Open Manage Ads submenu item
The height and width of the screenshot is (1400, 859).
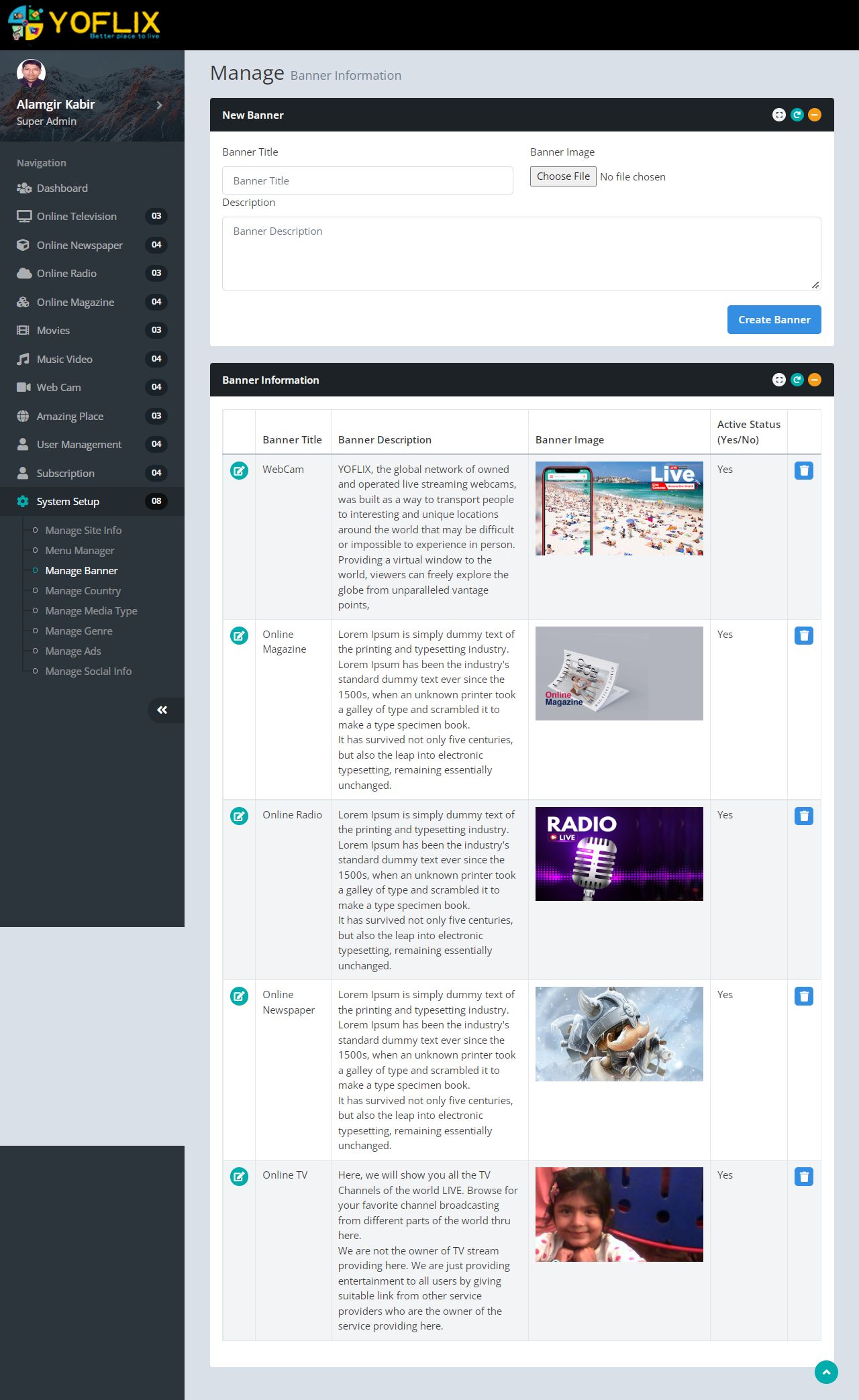coord(73,651)
